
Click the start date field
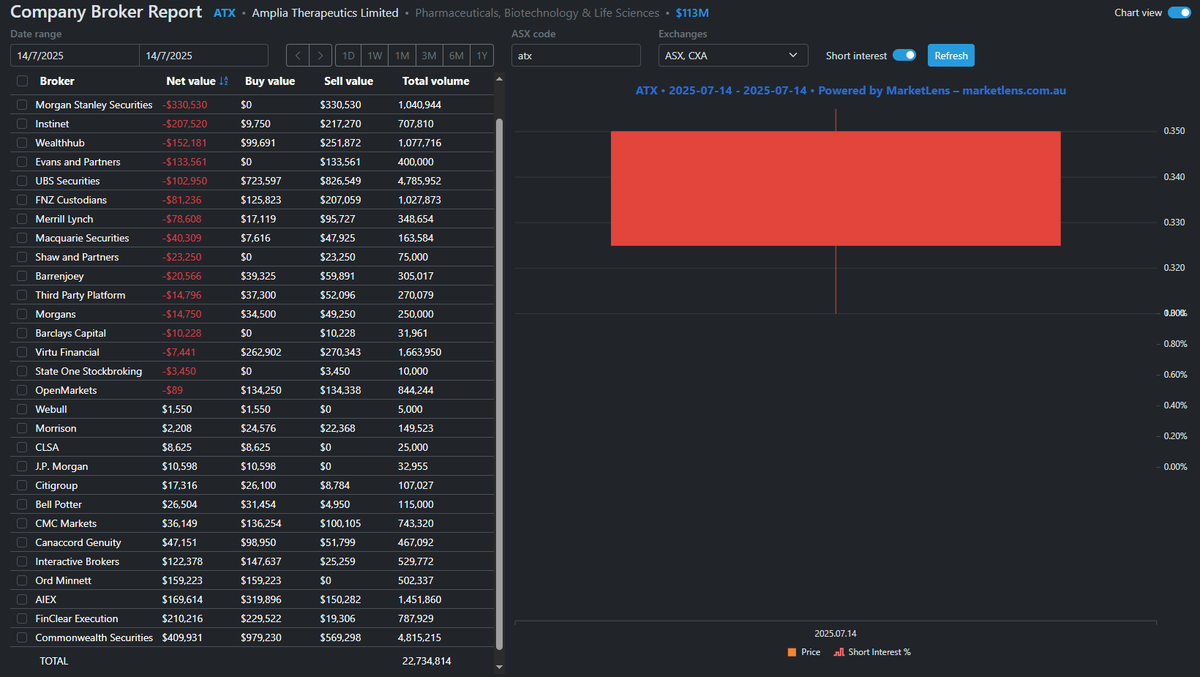tap(74, 56)
